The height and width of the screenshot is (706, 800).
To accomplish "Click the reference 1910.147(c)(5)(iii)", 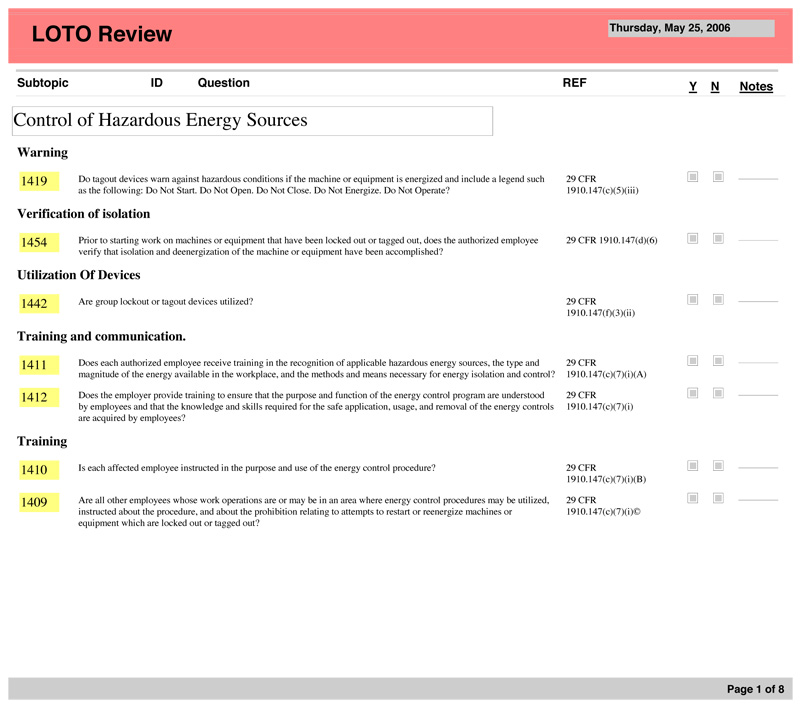I will click(602, 191).
